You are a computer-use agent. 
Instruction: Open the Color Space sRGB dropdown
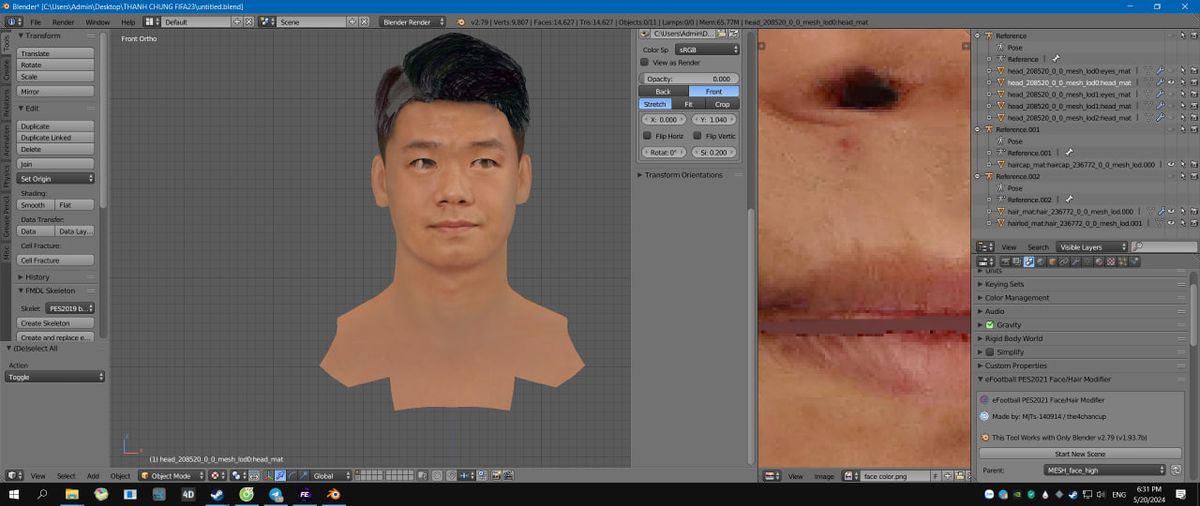706,49
